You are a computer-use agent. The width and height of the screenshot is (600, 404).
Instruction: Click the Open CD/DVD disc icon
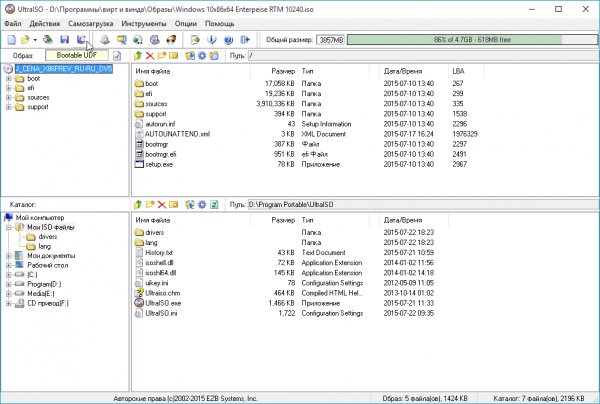(x=48, y=40)
